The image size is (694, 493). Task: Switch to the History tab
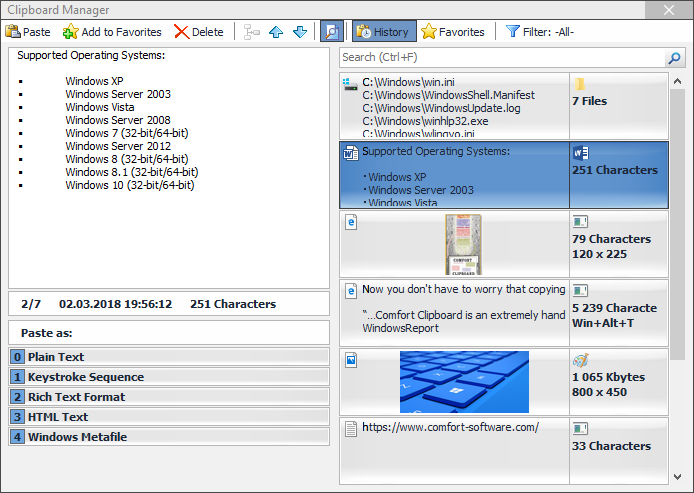(x=384, y=32)
